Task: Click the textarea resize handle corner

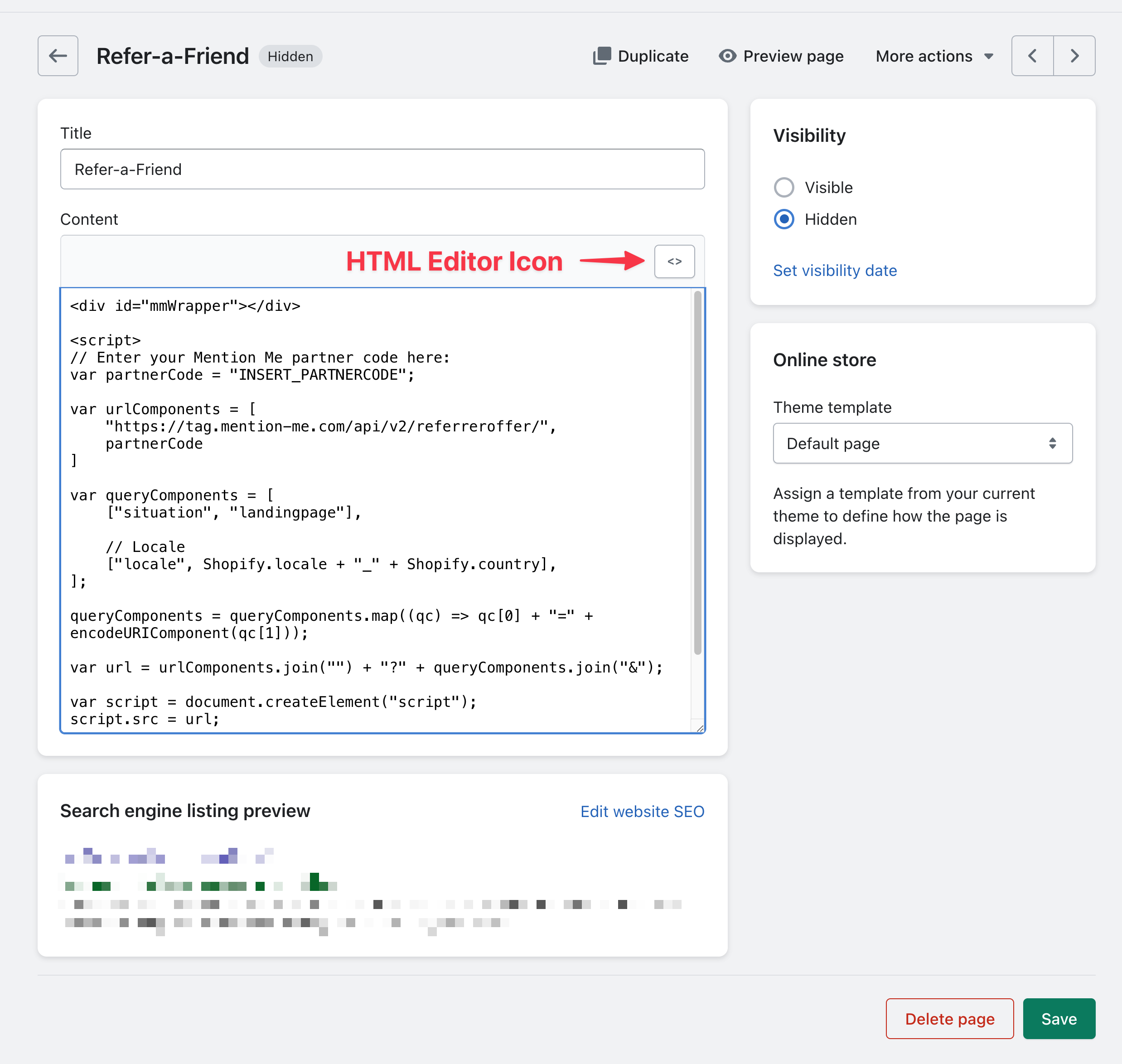Action: pos(699,728)
